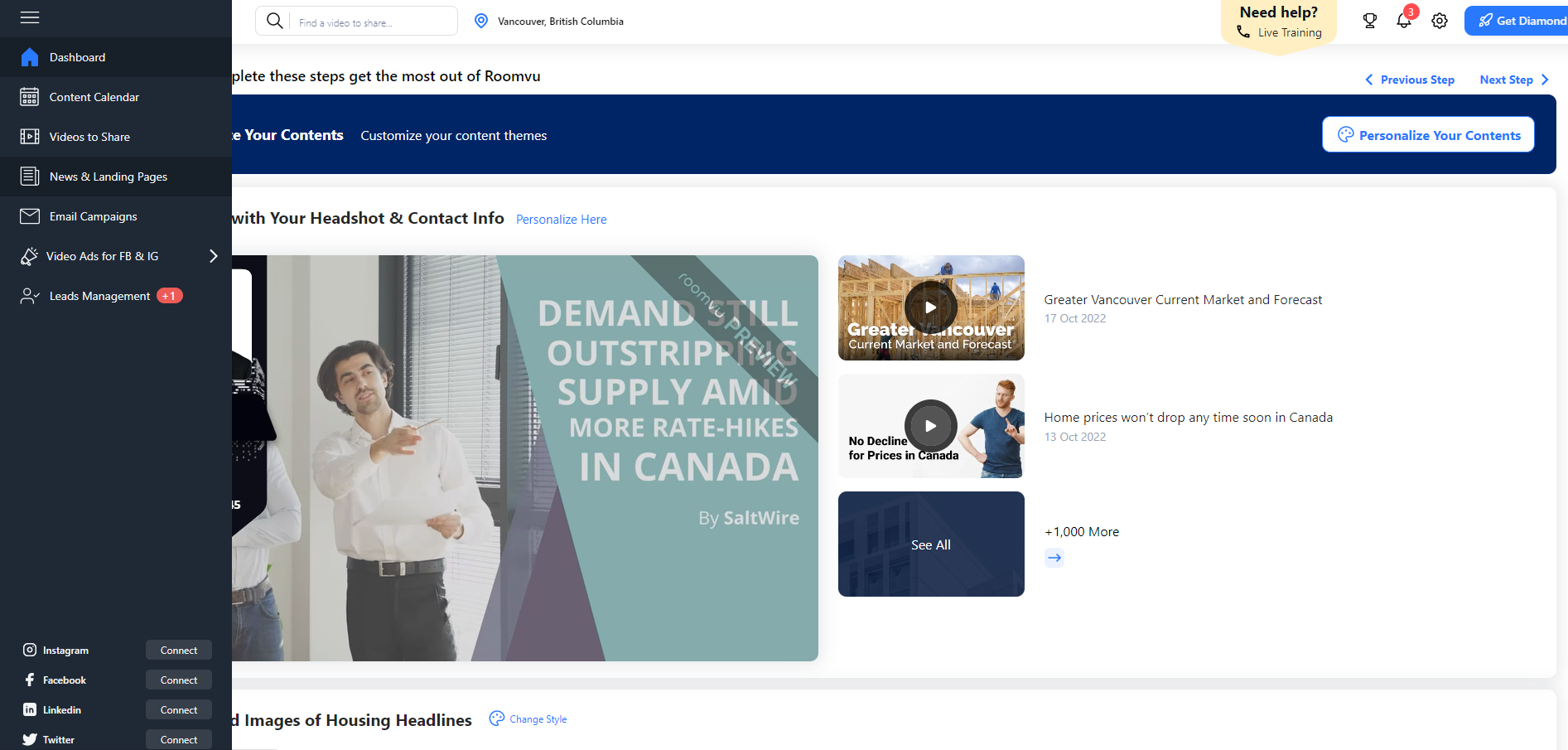The width and height of the screenshot is (1568, 750).
Task: Expand Video Ads for FB & IG submenu
Action: click(x=213, y=256)
